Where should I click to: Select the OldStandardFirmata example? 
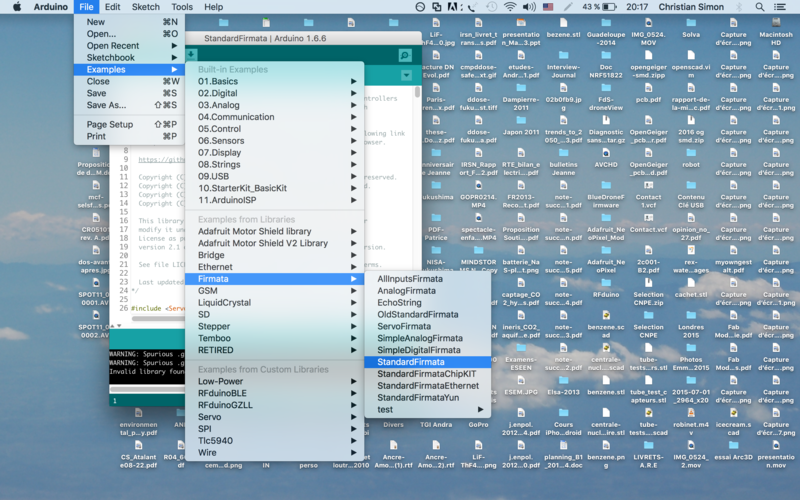coord(428,314)
